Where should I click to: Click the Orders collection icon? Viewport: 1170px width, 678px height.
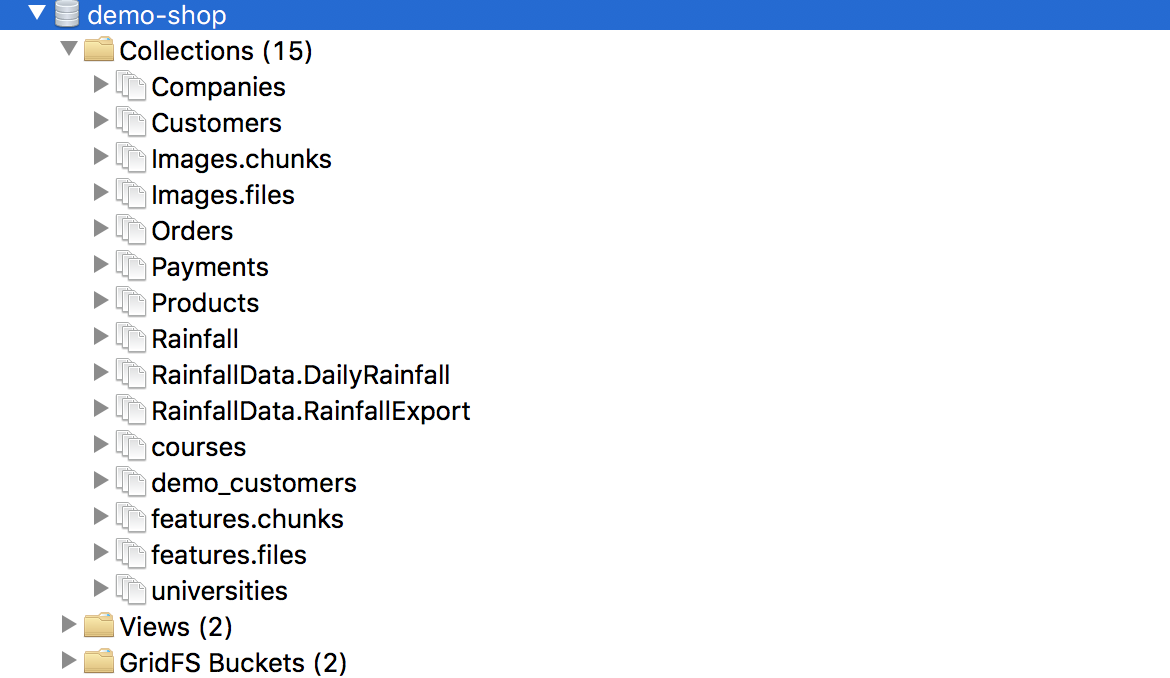coord(132,230)
